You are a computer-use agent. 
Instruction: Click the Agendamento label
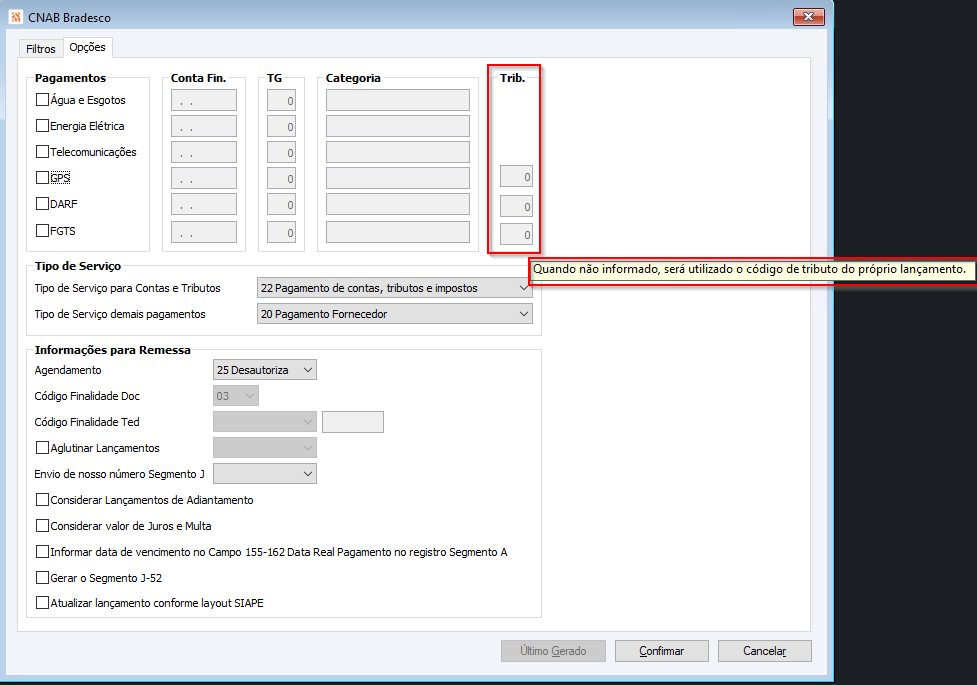pos(68,370)
